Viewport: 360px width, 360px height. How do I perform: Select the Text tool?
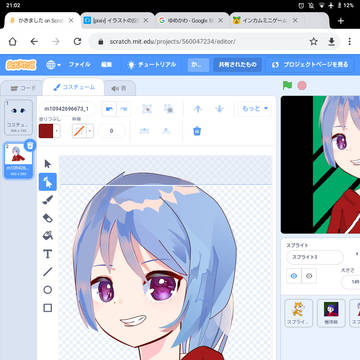48,254
